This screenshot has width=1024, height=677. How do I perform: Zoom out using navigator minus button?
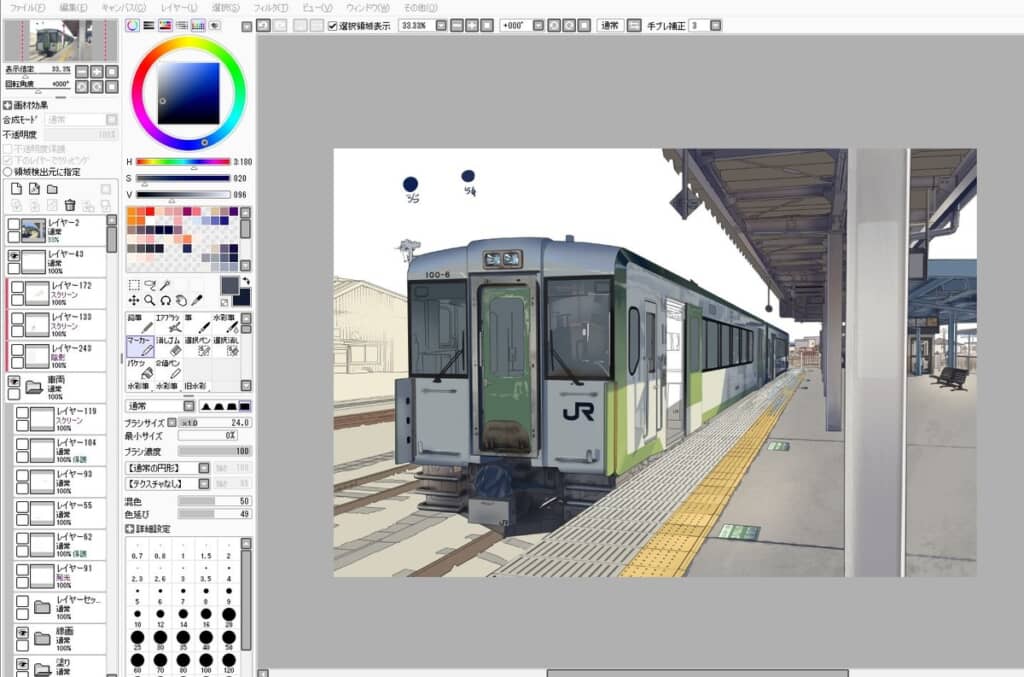coord(82,72)
